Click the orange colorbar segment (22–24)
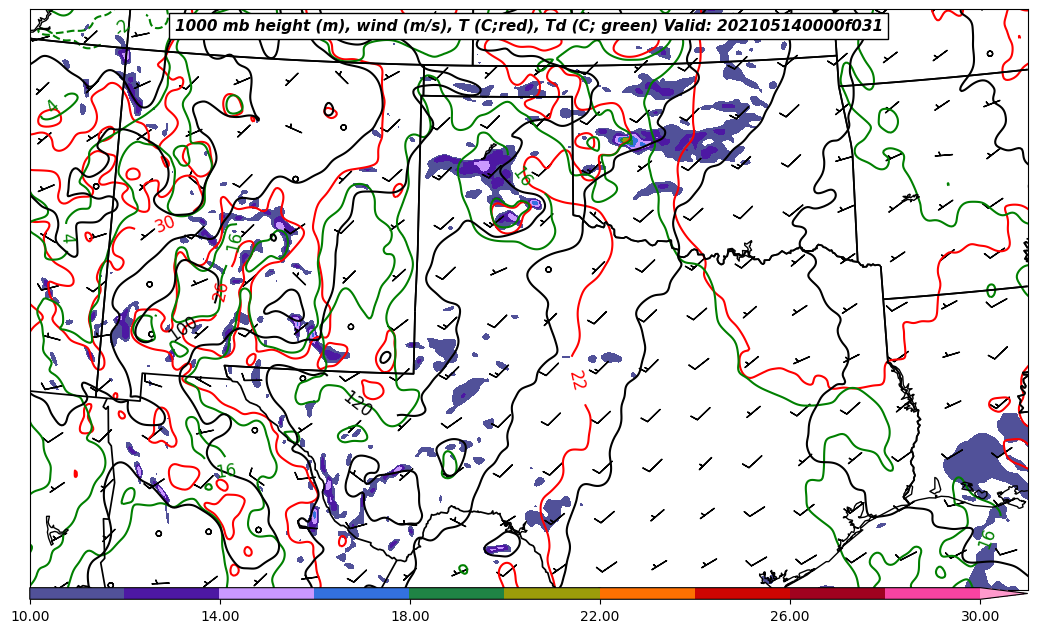 click(x=647, y=593)
